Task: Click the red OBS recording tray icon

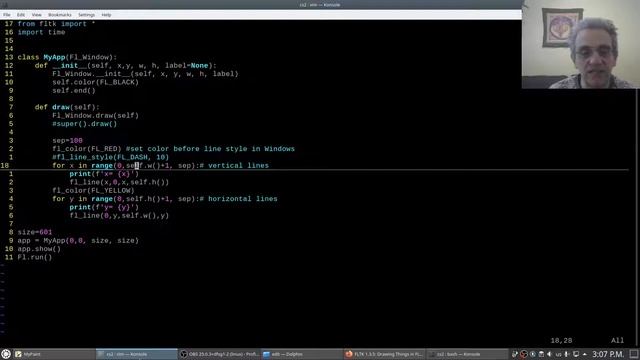Action: (524, 354)
